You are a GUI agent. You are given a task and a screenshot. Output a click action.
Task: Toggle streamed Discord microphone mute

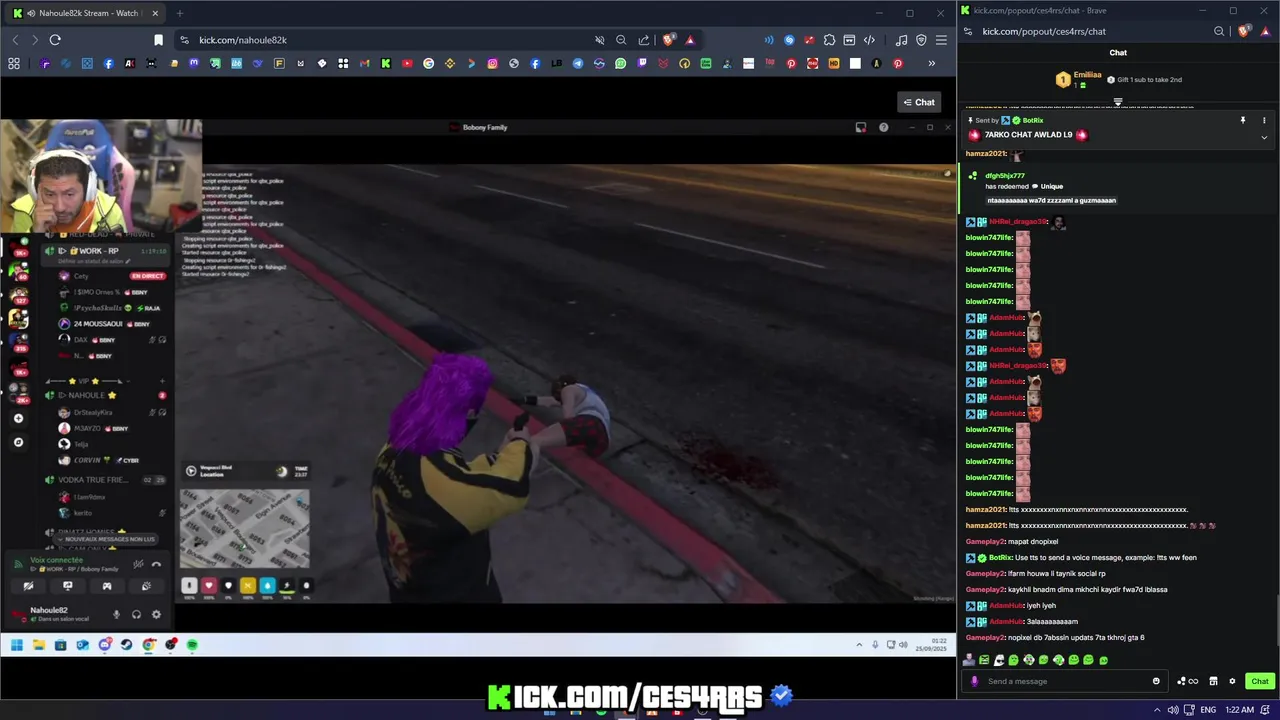[x=116, y=614]
